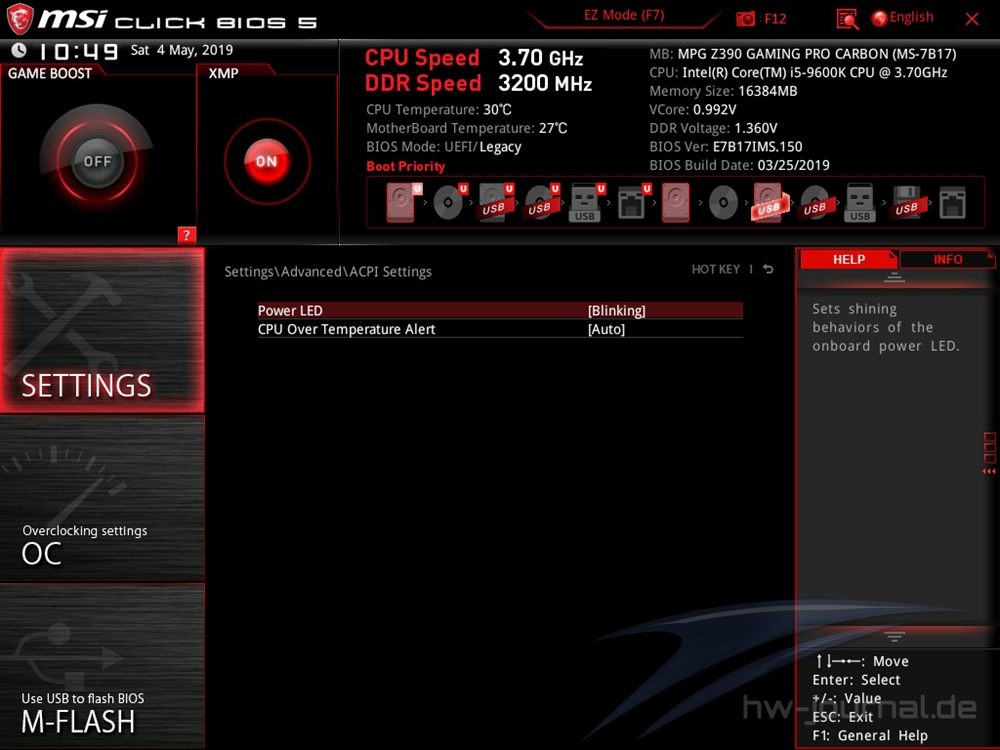Open M-FLASH to flash BIOS
The width and height of the screenshot is (1000, 750).
point(102,667)
